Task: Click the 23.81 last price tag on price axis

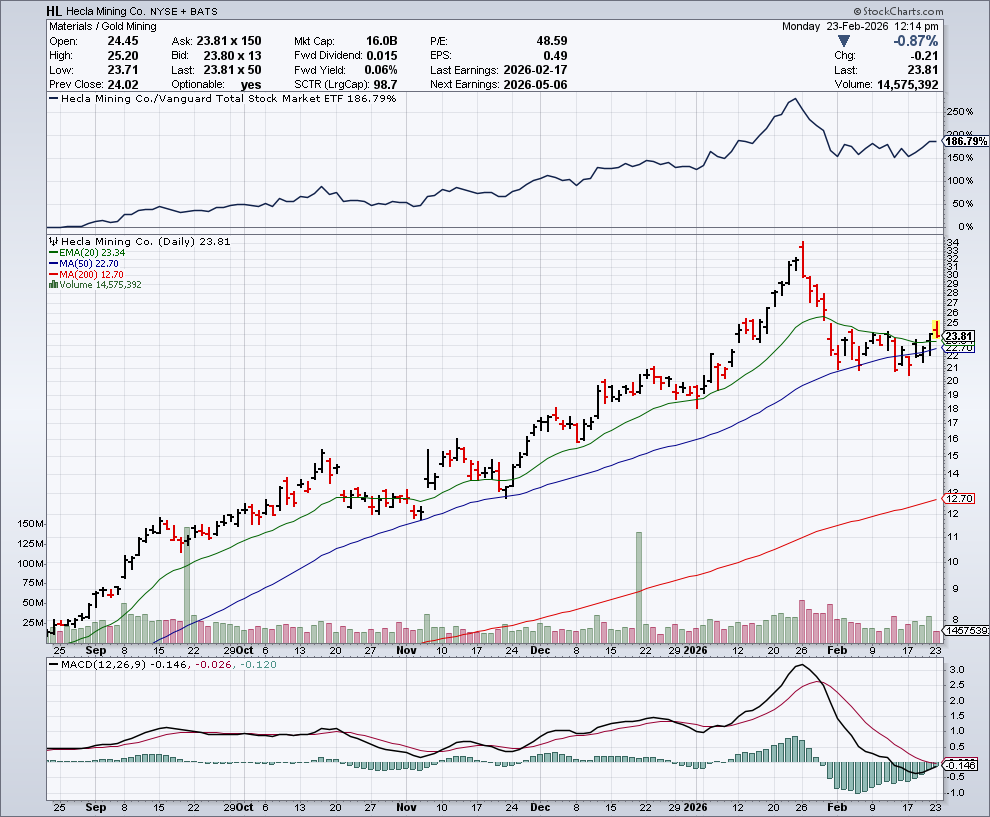Action: [x=960, y=336]
